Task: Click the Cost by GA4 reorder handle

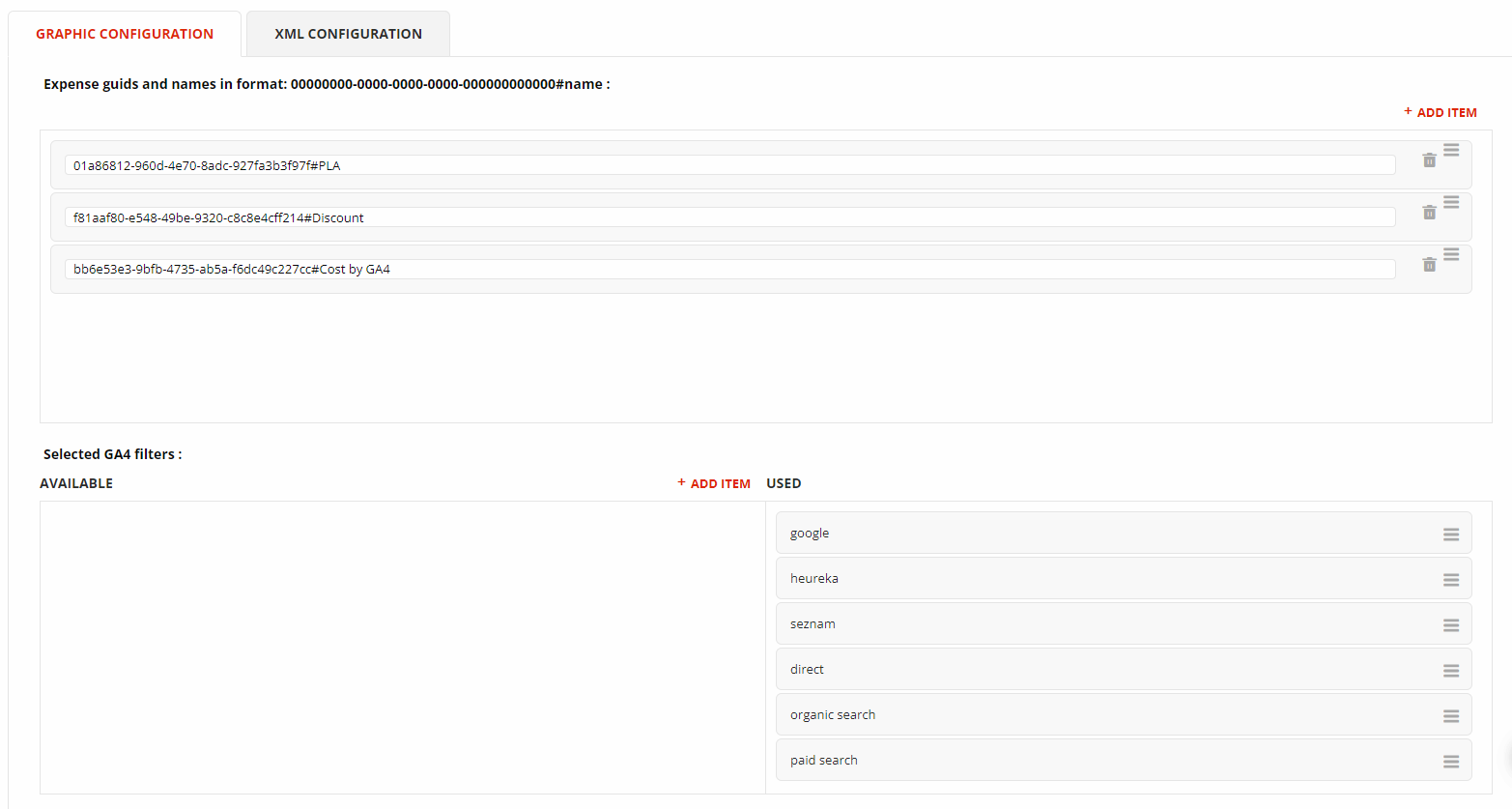Action: coord(1451,255)
